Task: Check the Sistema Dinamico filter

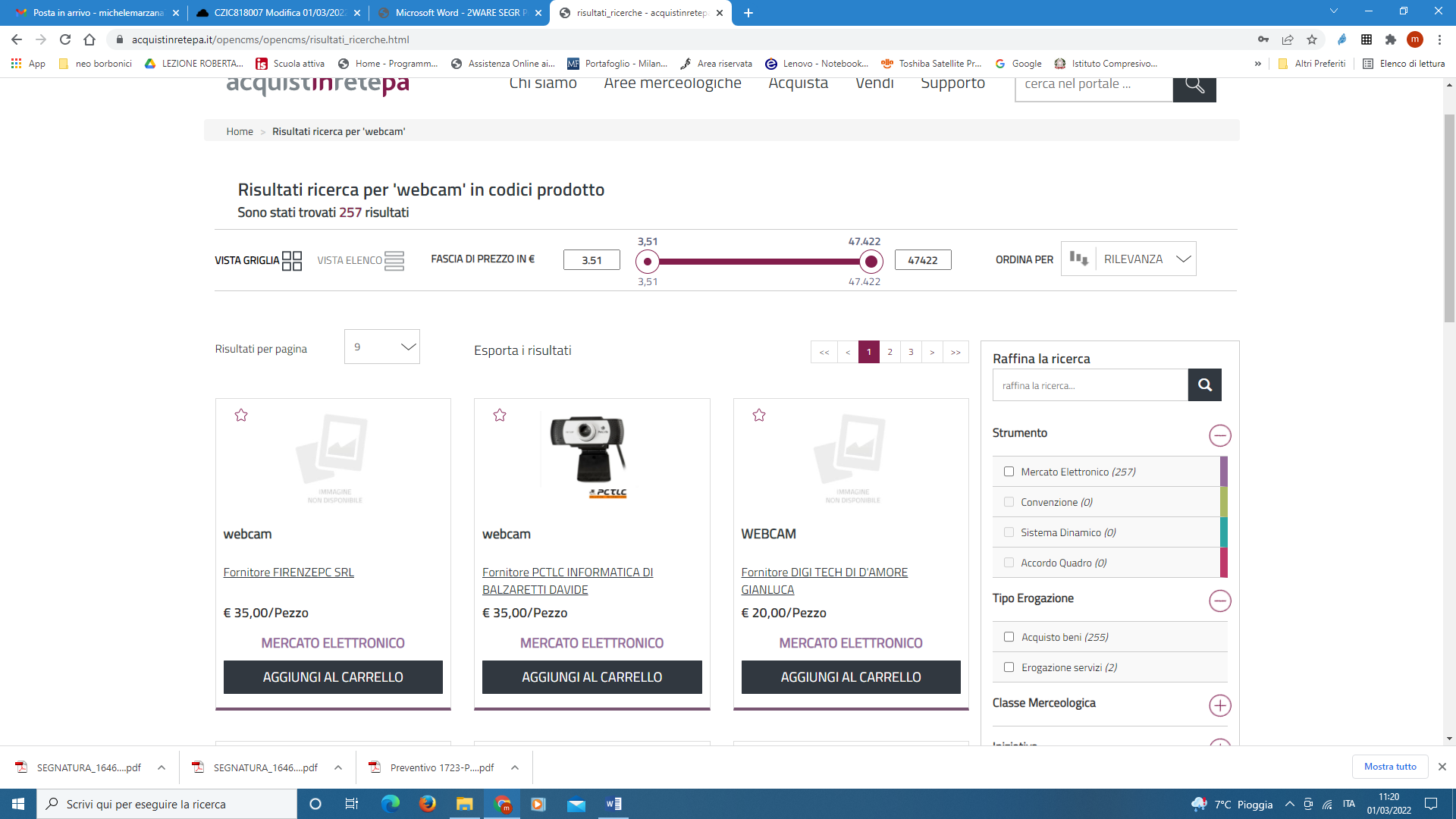Action: 1009,532
